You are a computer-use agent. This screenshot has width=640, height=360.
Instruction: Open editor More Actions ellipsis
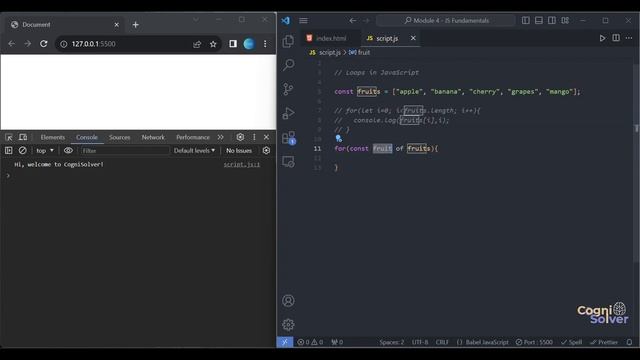tap(629, 38)
